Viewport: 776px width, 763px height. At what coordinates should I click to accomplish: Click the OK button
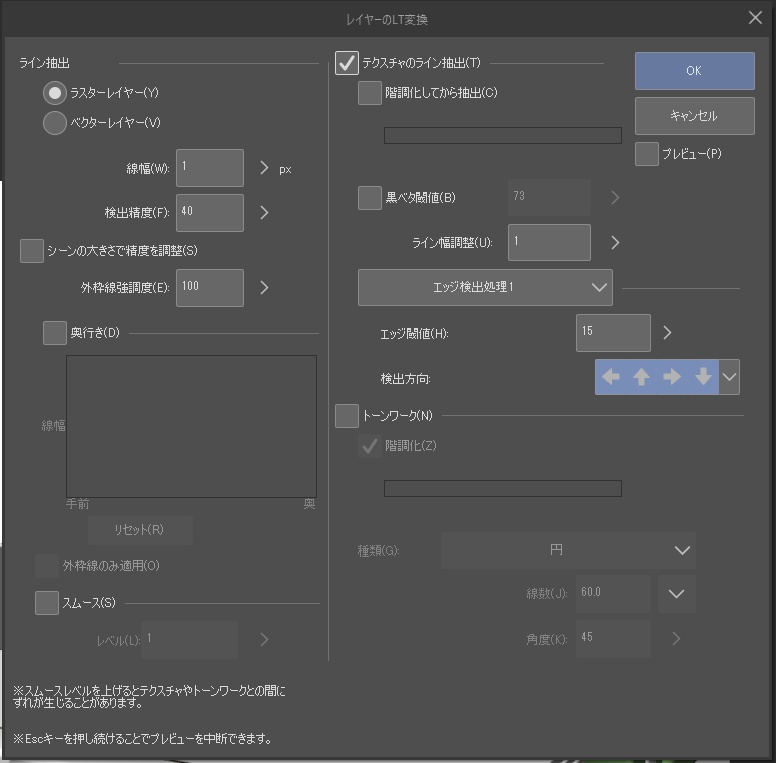[x=694, y=71]
